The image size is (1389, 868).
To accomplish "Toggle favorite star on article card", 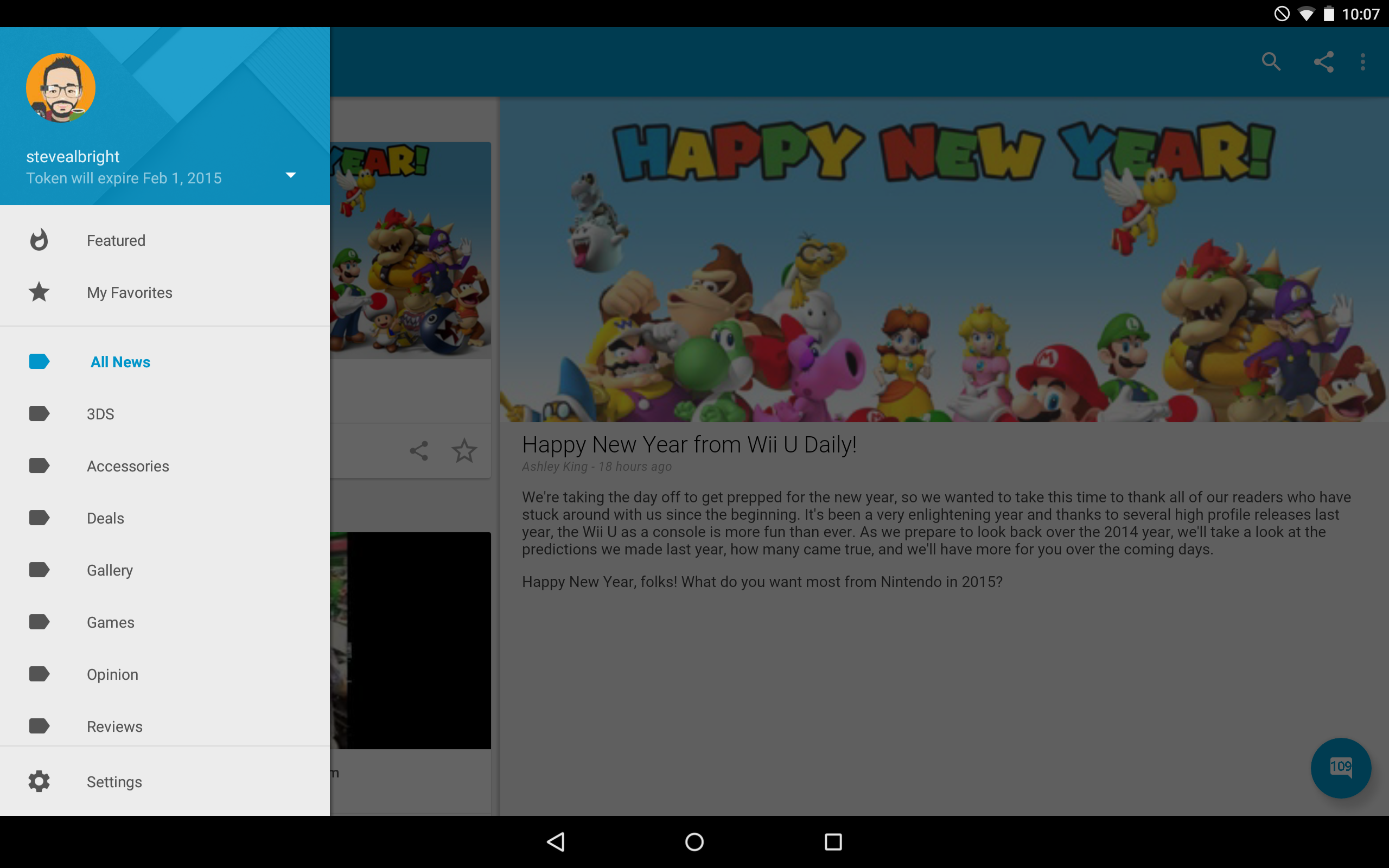I will 464,451.
